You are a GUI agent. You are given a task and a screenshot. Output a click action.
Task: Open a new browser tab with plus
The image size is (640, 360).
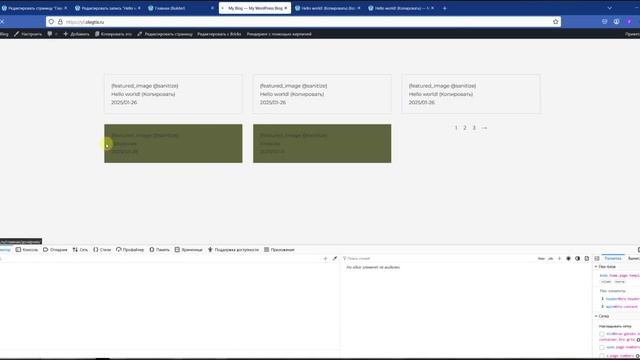(x=444, y=8)
